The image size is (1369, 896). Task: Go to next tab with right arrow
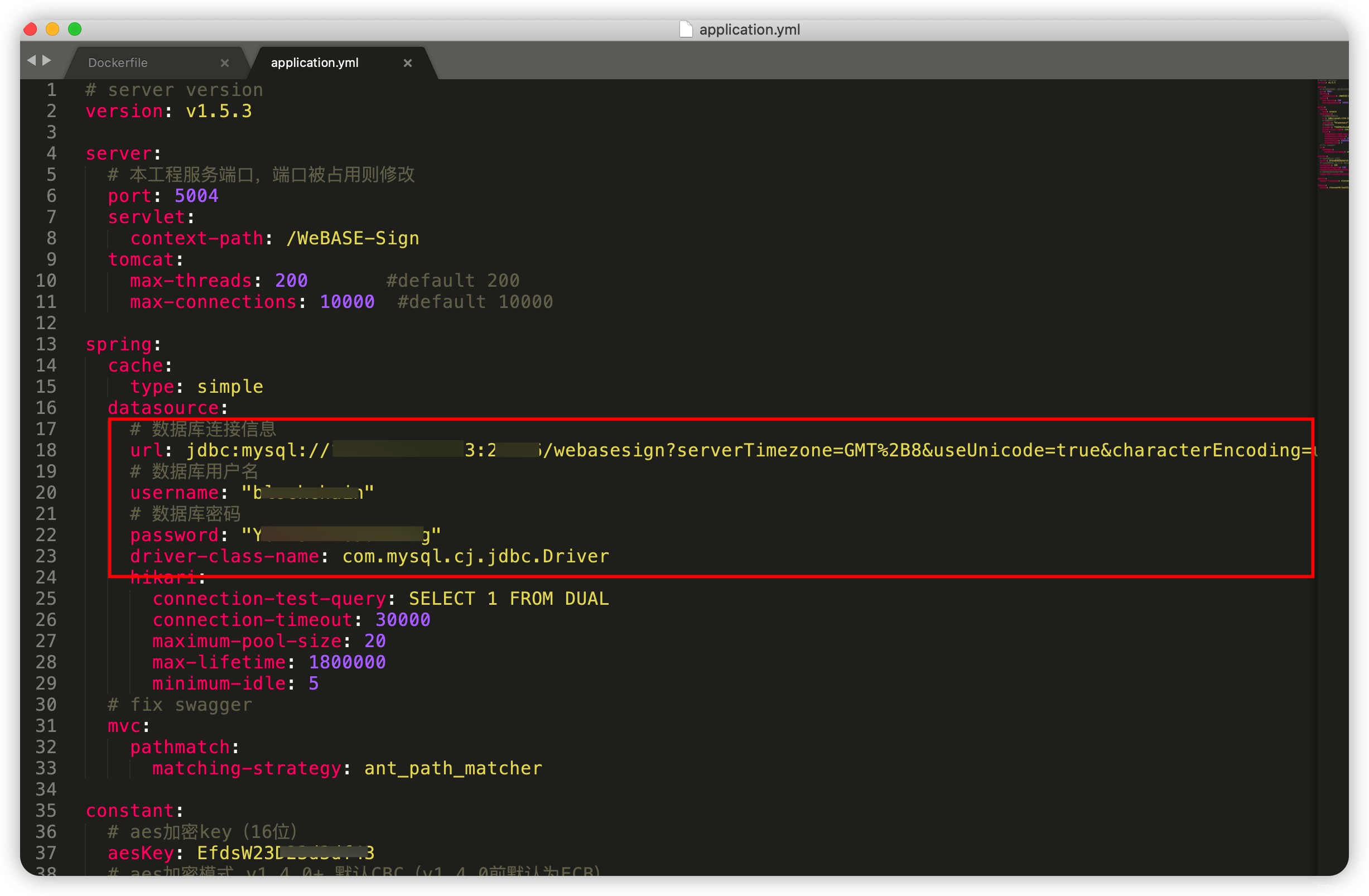(x=47, y=60)
